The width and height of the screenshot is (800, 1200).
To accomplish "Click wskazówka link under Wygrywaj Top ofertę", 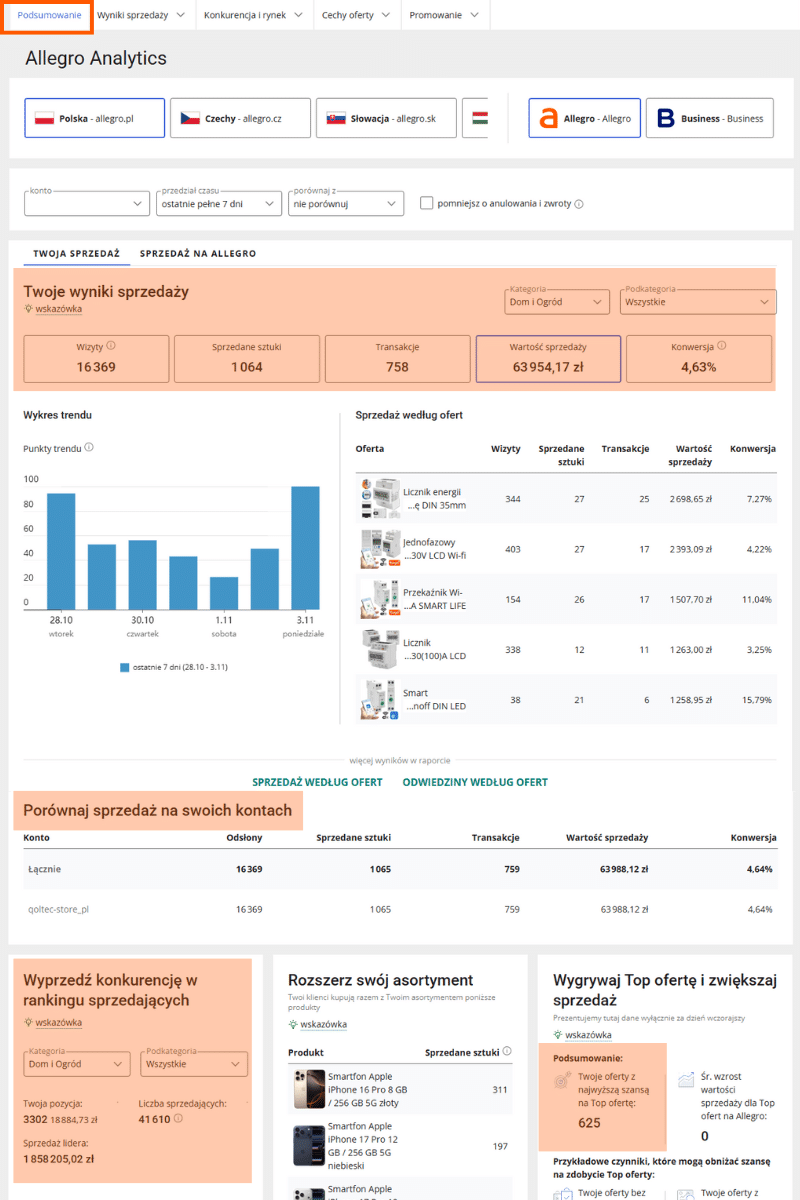I will [589, 1035].
